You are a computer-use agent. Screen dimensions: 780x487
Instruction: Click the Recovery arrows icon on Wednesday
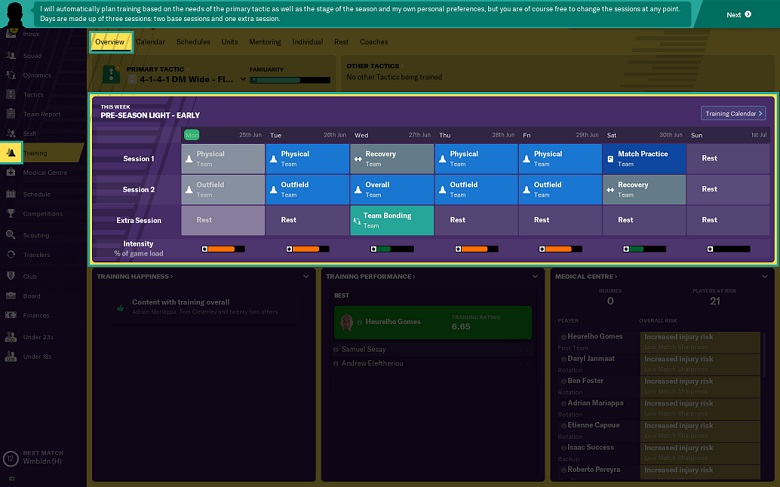358,159
